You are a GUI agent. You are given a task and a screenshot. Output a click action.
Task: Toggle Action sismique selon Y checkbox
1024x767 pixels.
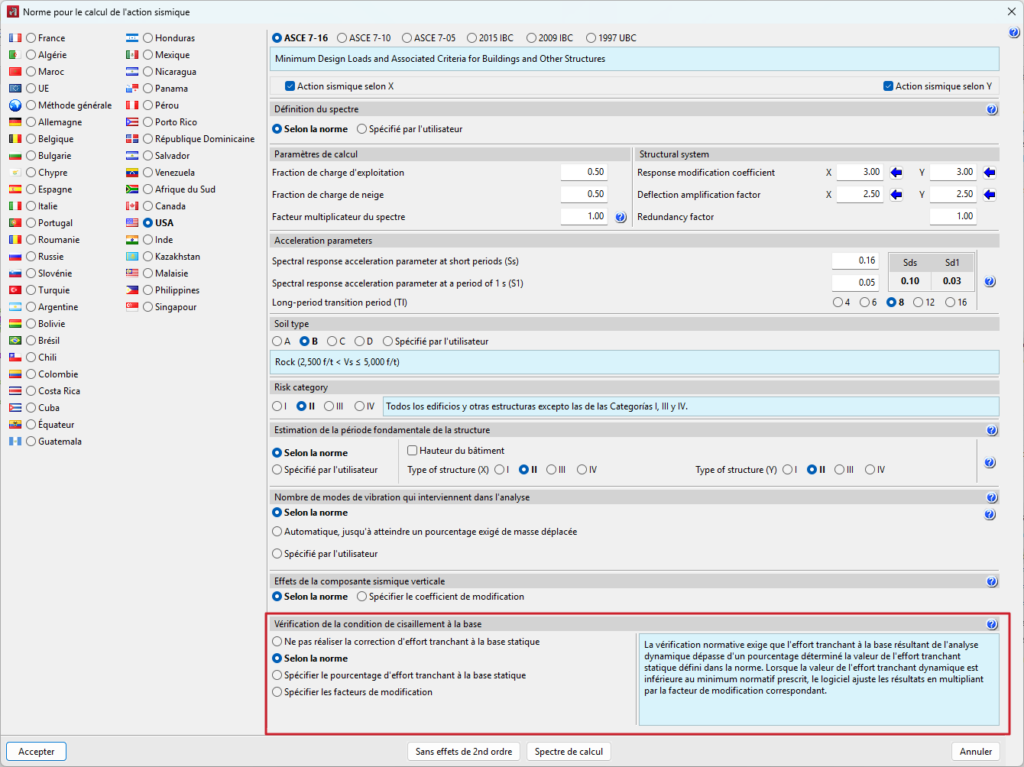(888, 86)
